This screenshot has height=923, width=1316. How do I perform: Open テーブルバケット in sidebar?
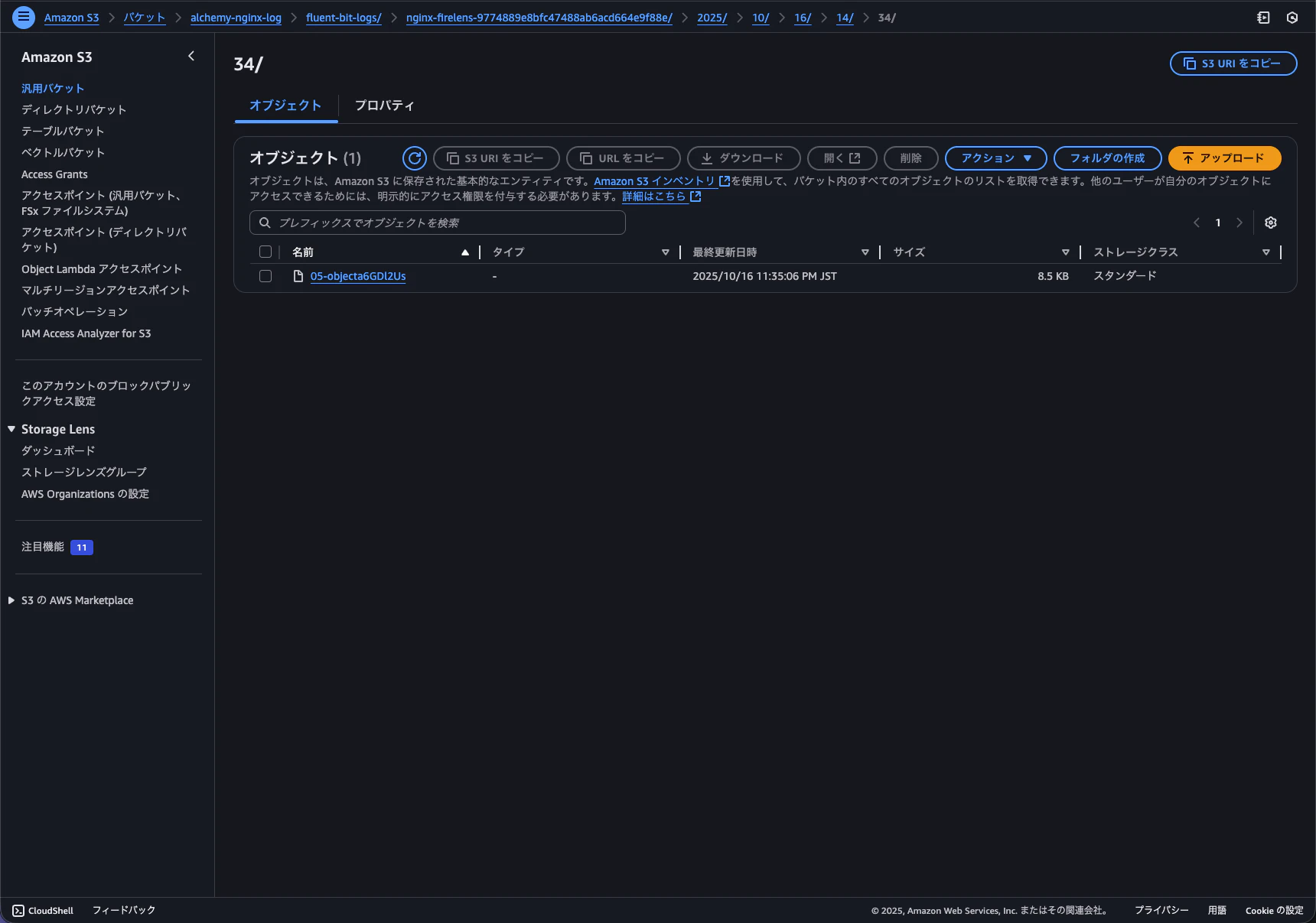pos(63,131)
